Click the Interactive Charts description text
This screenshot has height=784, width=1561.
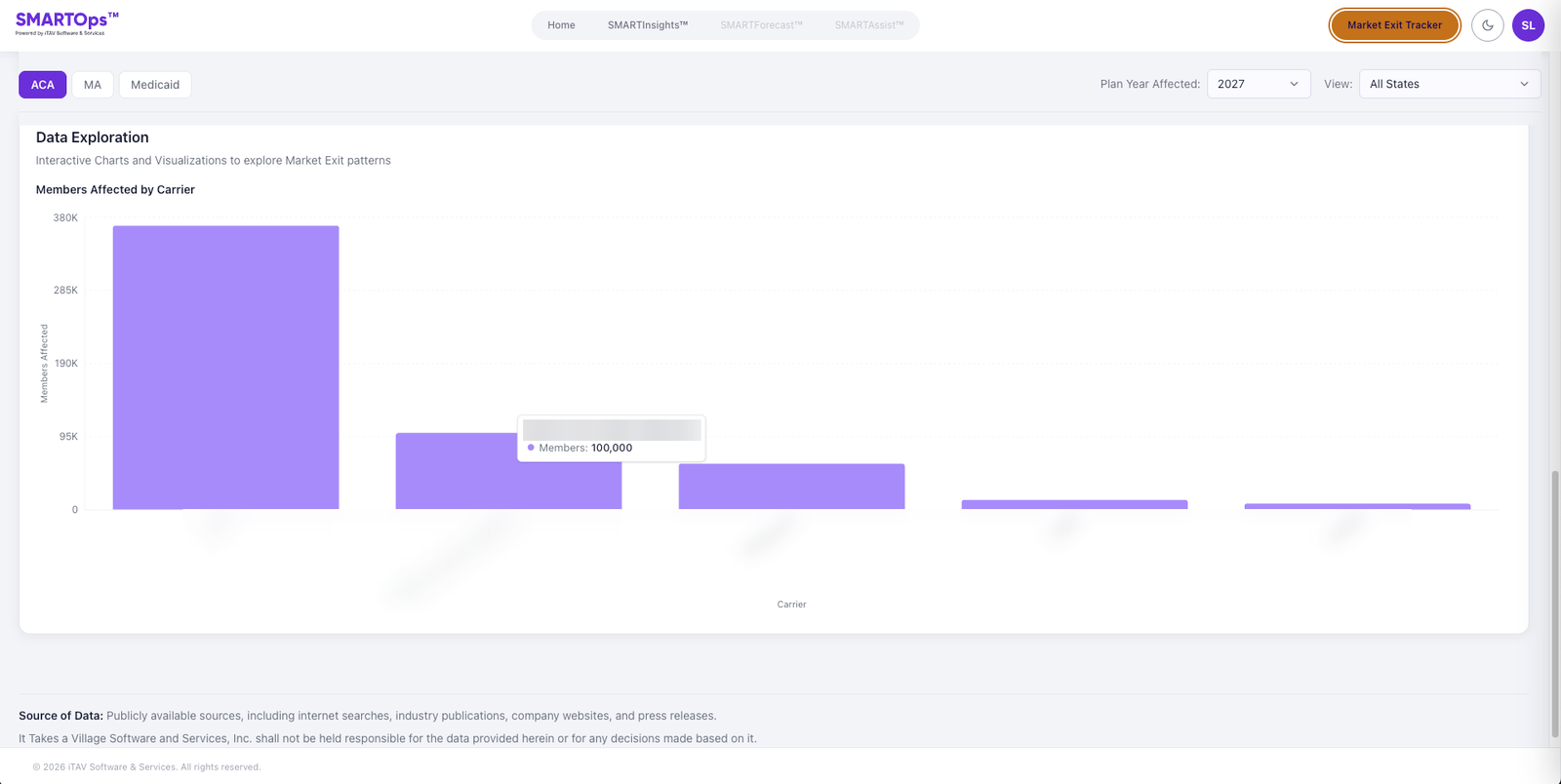(x=214, y=161)
